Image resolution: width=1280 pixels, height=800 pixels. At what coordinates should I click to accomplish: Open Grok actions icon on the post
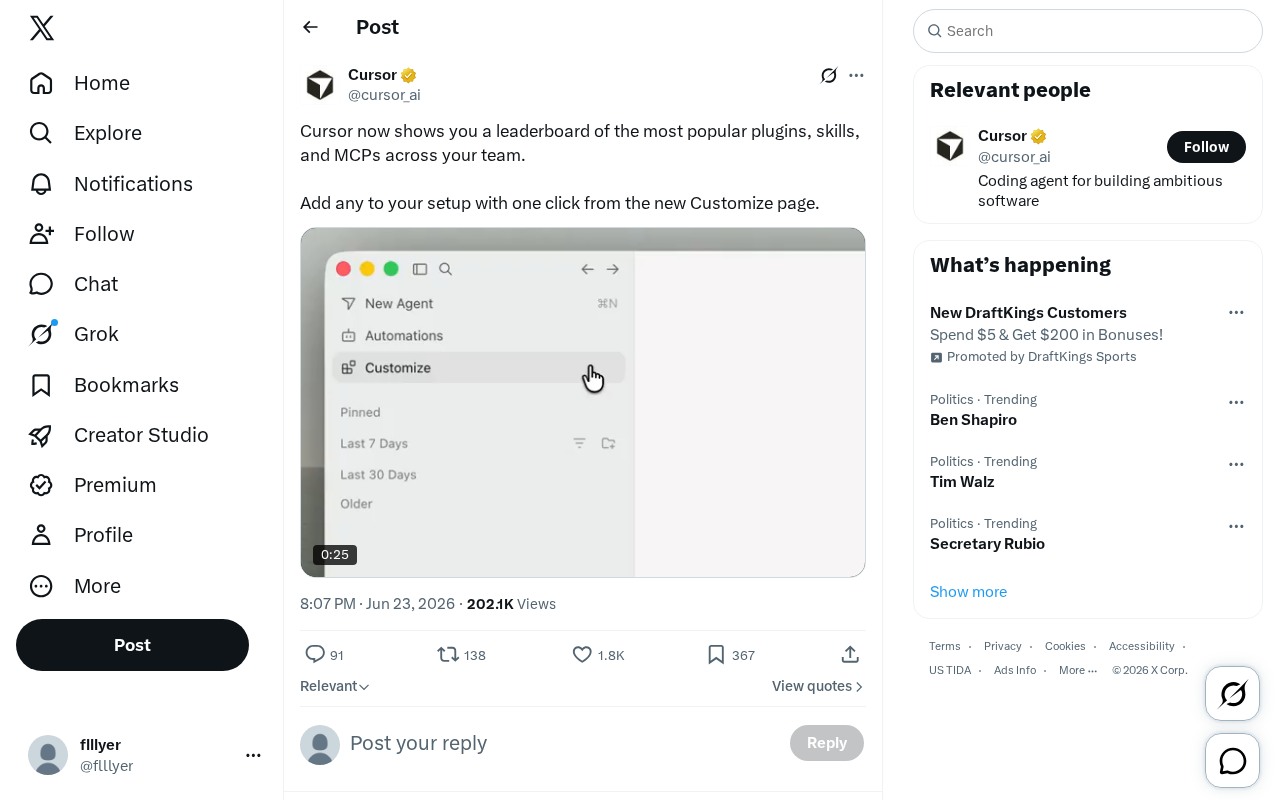click(829, 75)
